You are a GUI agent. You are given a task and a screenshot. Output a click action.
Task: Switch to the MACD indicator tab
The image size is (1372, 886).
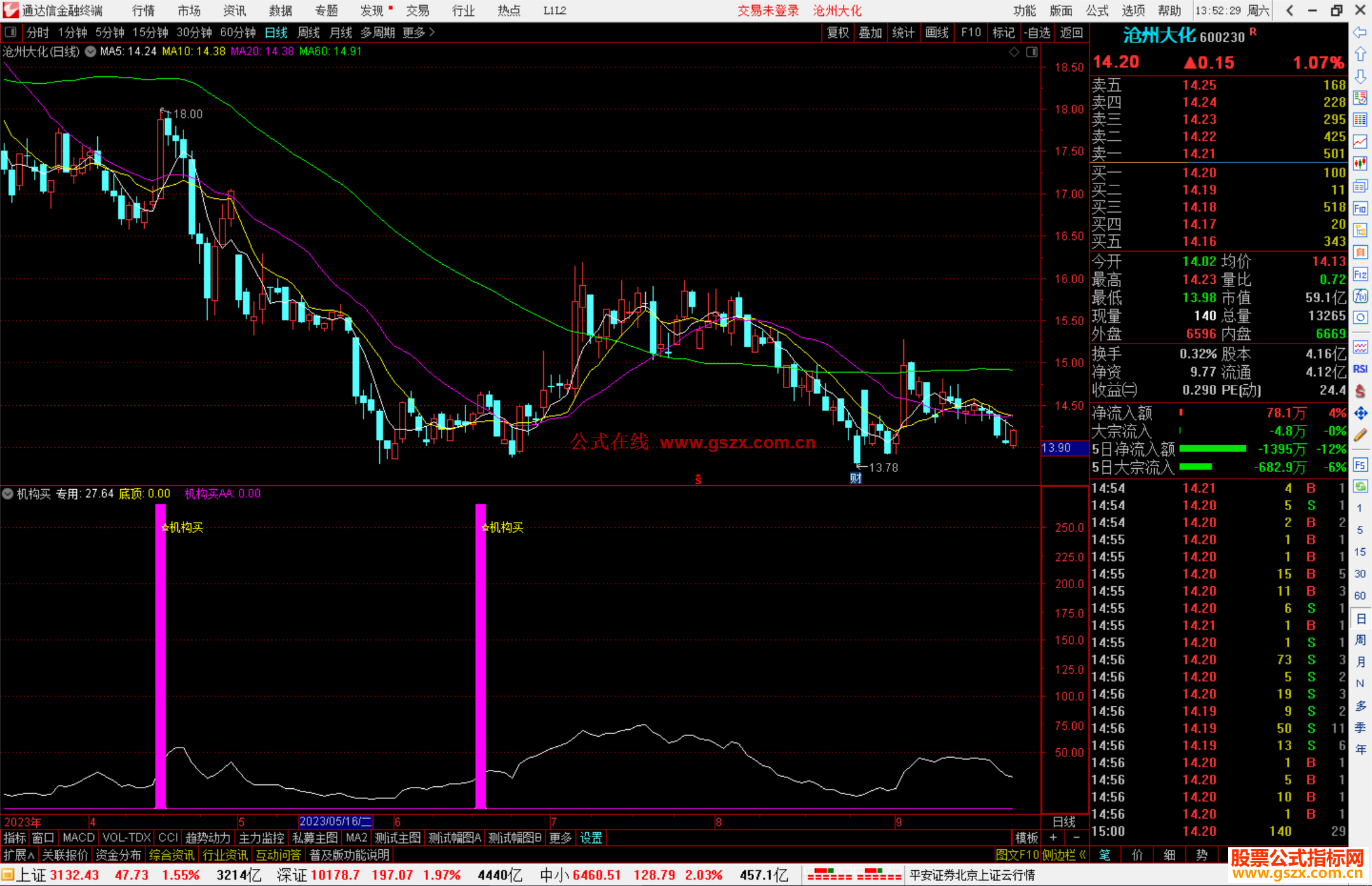tap(79, 838)
